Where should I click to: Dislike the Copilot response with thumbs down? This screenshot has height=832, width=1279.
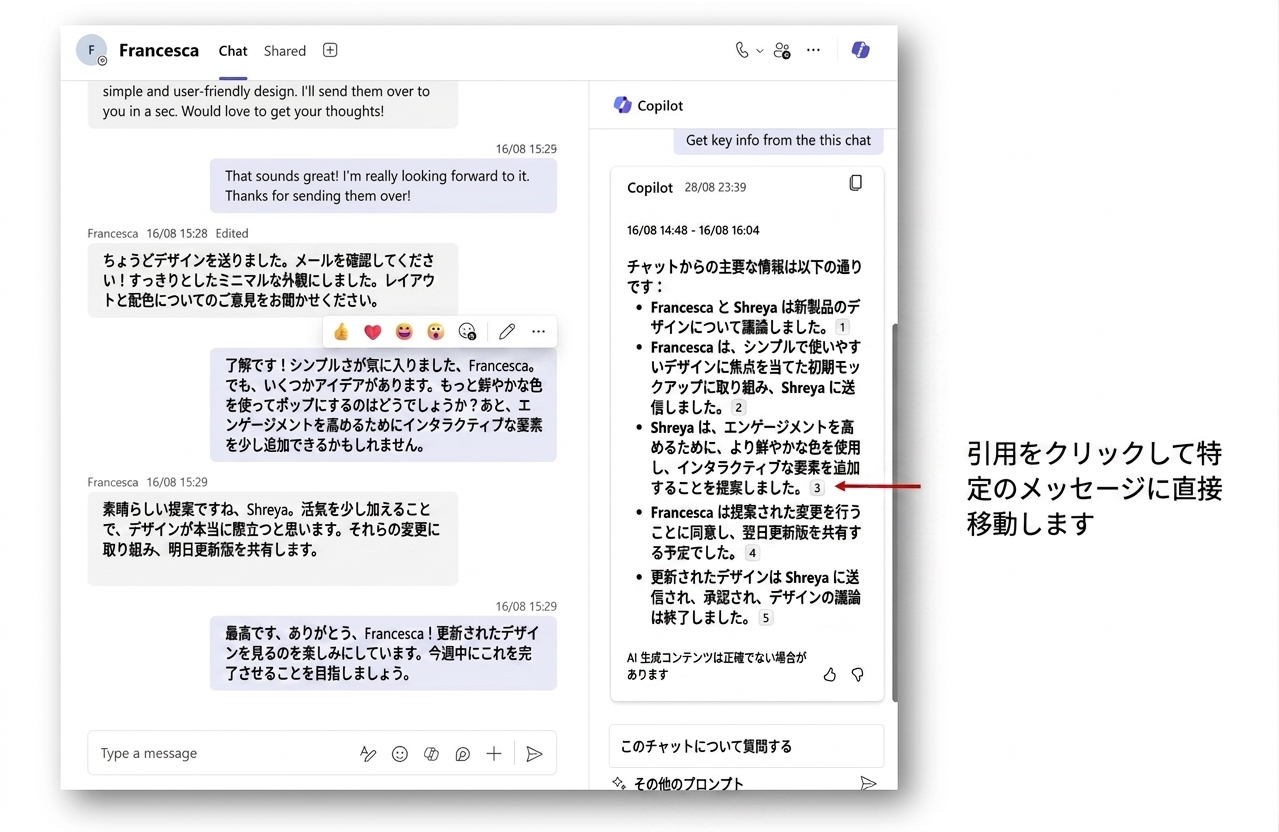(x=857, y=675)
